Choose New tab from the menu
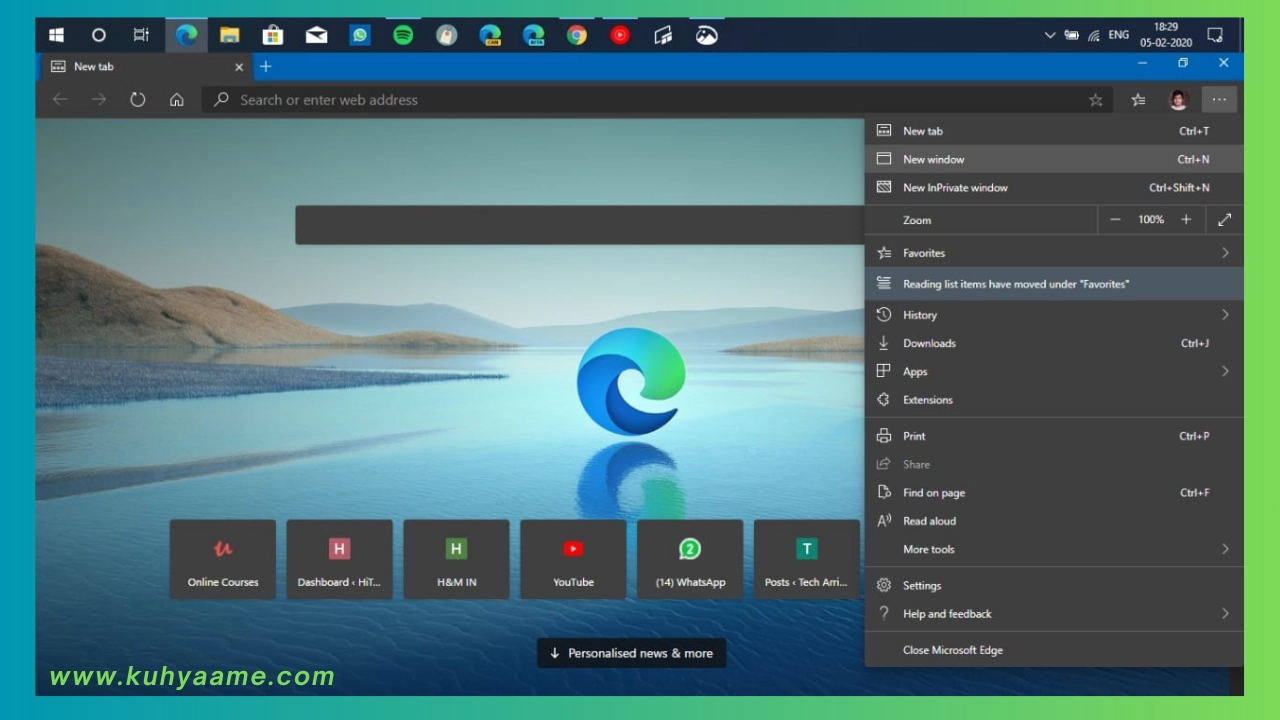 [1054, 131]
